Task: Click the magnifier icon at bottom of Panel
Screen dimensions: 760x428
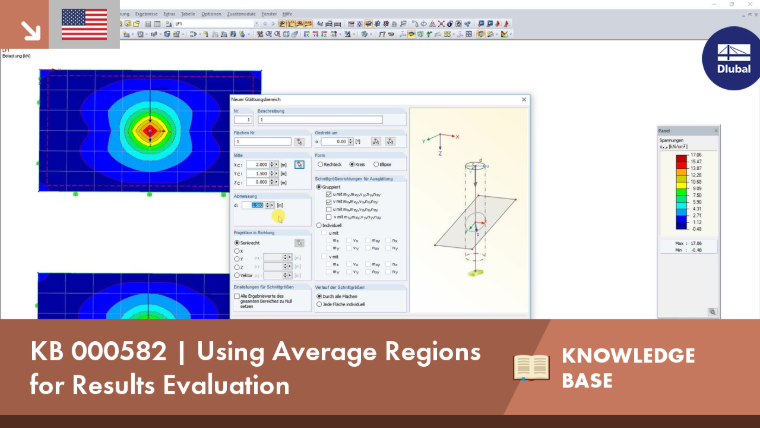Action: point(712,312)
